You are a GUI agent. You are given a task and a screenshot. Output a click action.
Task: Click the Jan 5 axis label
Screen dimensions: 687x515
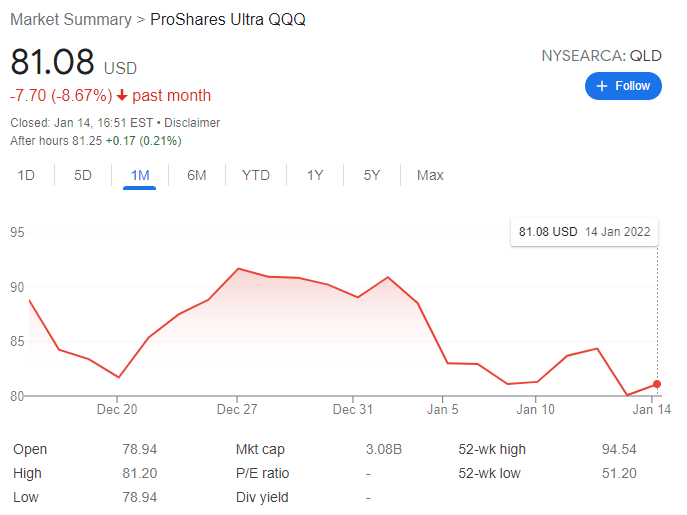pyautogui.click(x=443, y=409)
